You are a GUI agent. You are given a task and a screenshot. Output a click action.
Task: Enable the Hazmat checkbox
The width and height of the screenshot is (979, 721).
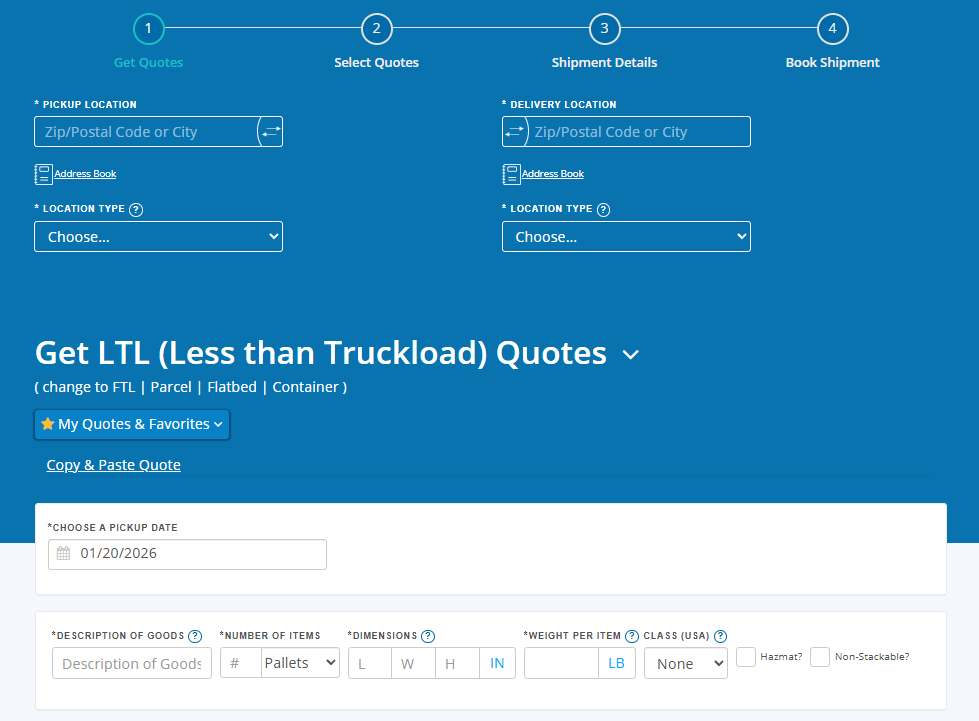coord(745,656)
